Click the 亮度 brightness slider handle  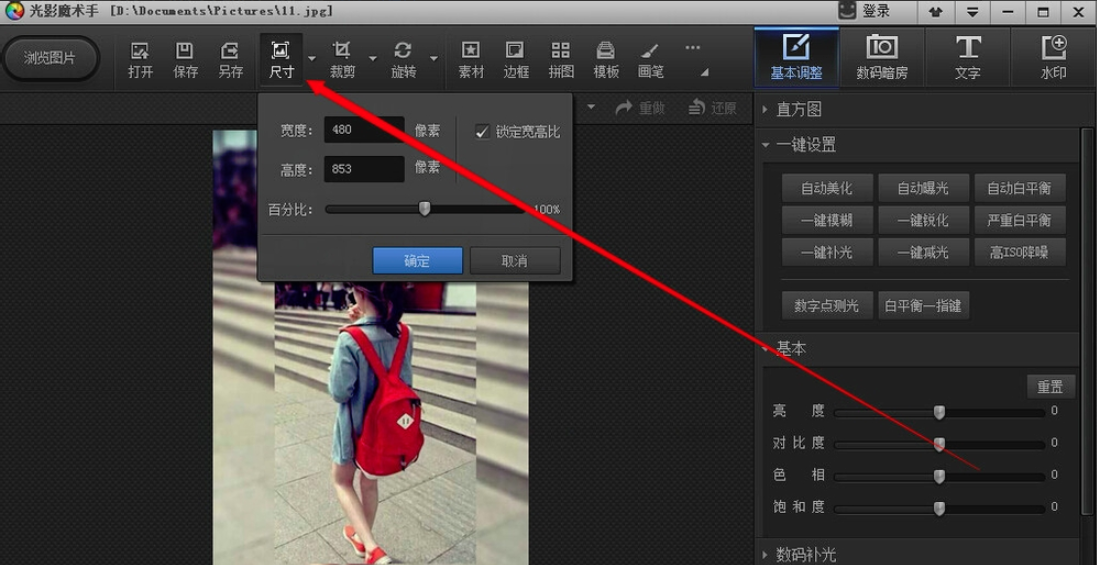[939, 412]
